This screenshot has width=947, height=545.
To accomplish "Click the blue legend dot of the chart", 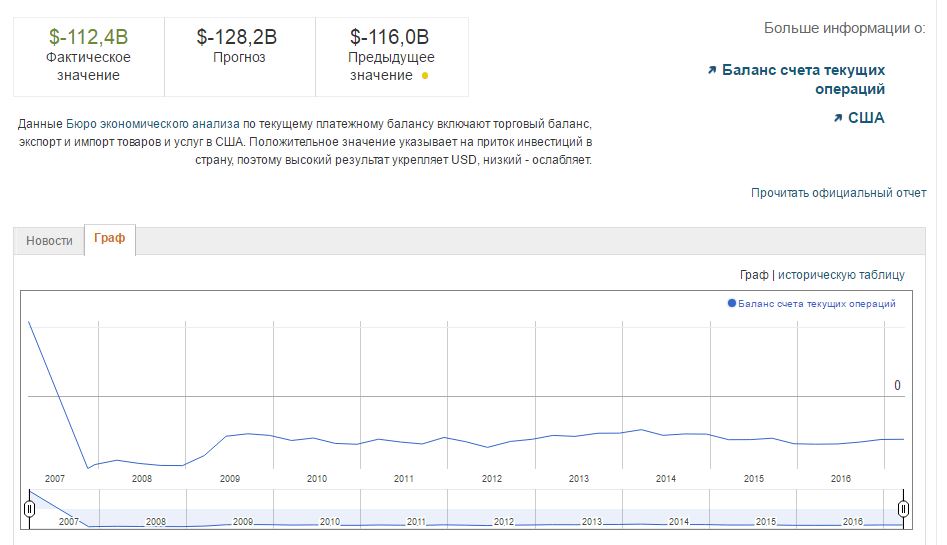I will point(732,303).
